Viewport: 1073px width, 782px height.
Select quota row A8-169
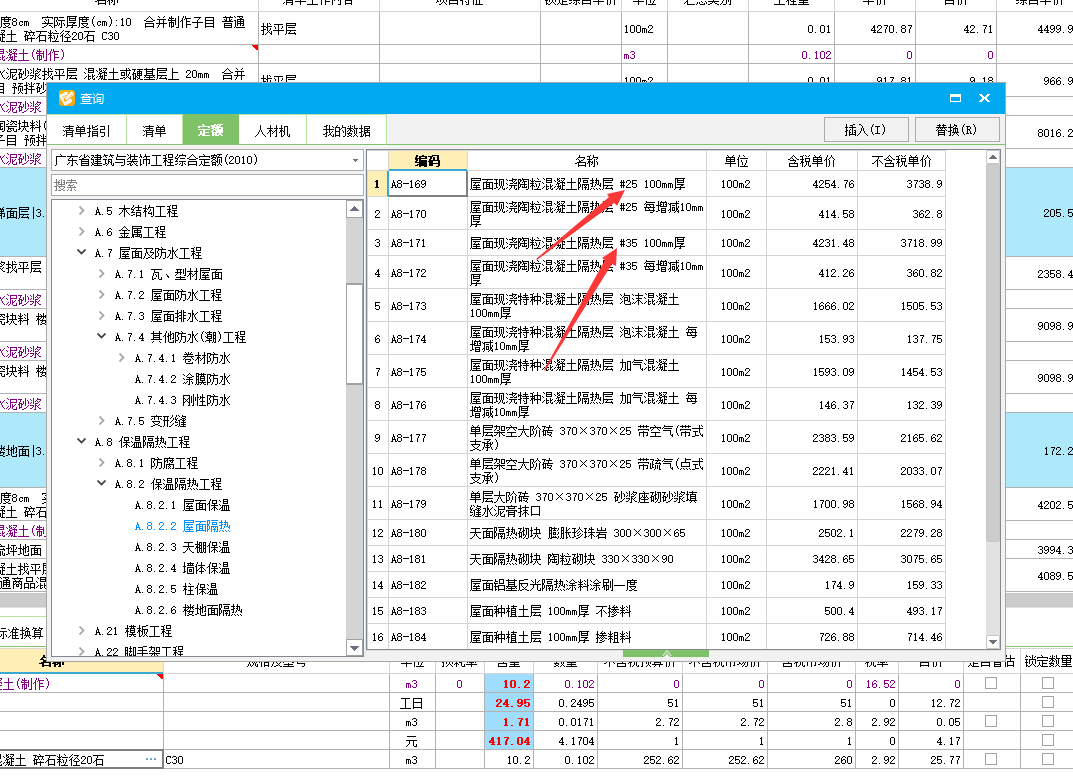coord(657,184)
